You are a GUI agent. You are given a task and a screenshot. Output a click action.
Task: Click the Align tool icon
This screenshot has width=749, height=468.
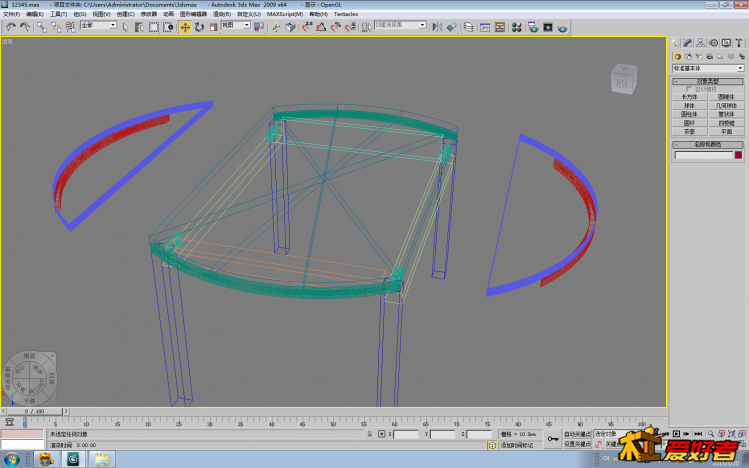point(451,27)
